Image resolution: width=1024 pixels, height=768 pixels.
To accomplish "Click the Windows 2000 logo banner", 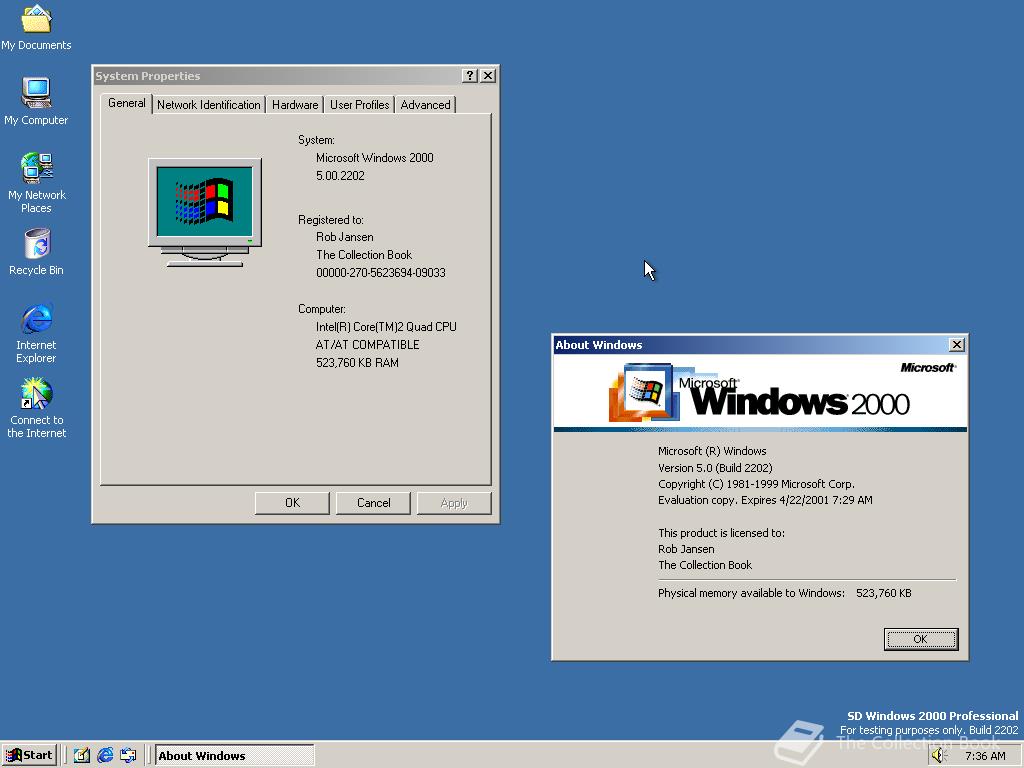I will (x=760, y=392).
